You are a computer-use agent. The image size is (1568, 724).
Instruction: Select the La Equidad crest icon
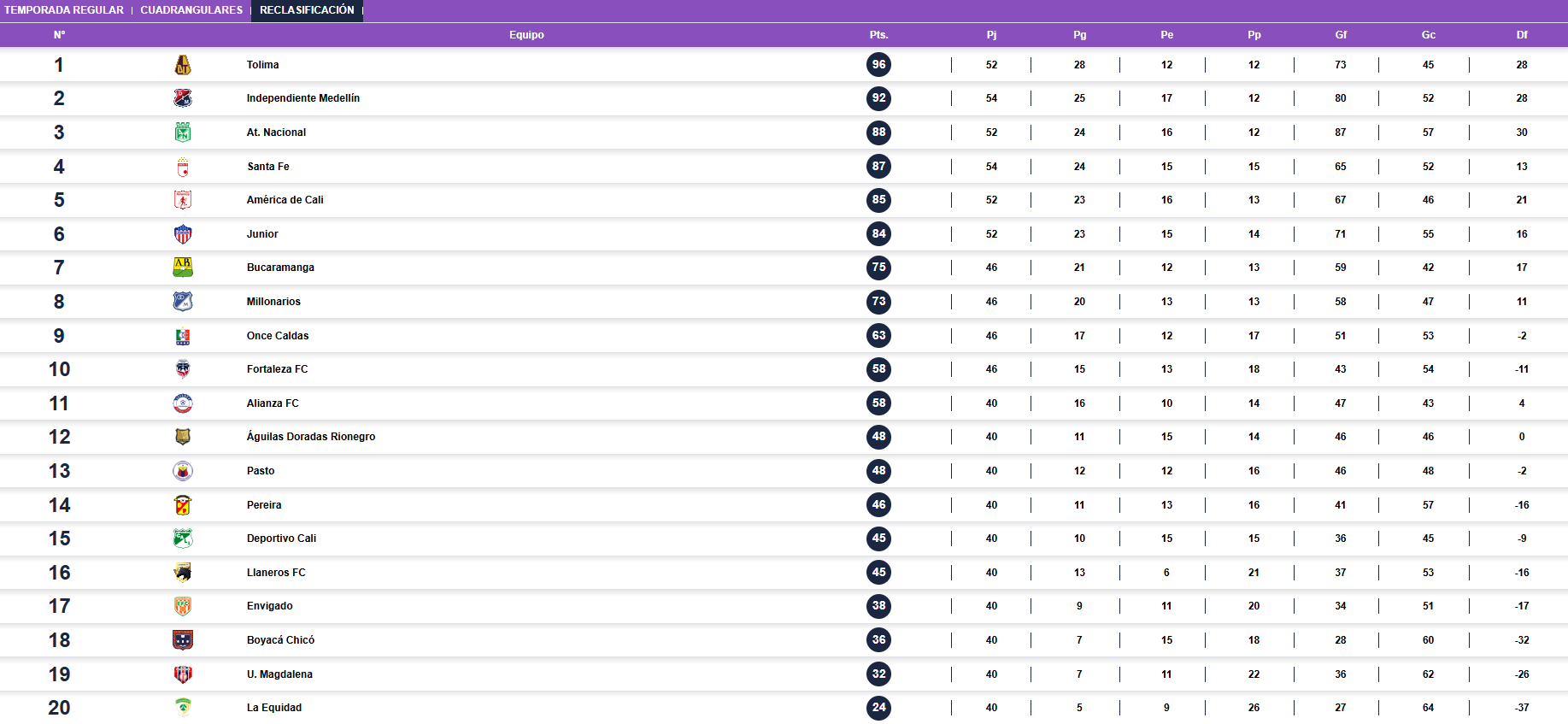pyautogui.click(x=183, y=708)
